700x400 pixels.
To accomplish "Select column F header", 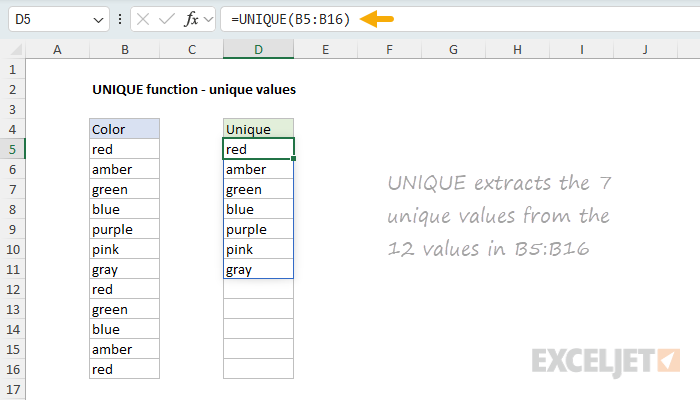I will 389,50.
